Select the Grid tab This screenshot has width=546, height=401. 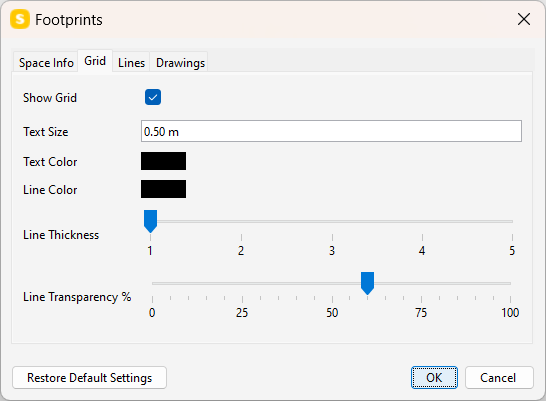point(95,61)
